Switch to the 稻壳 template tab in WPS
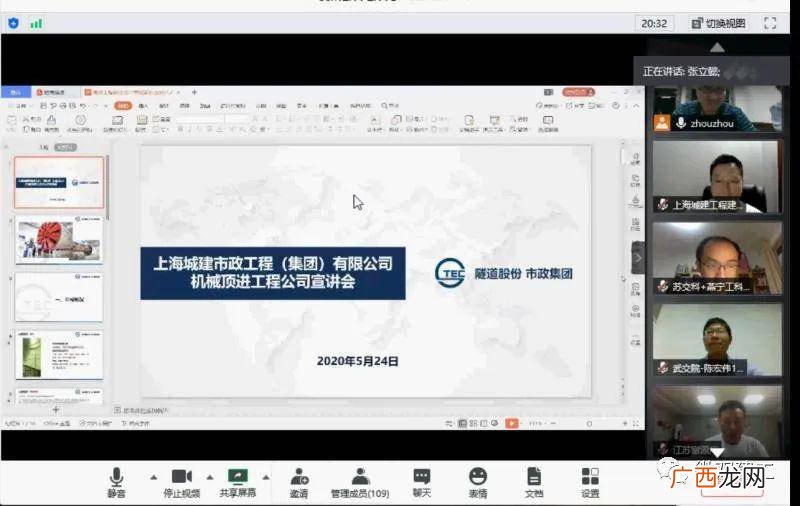 pyautogui.click(x=54, y=92)
